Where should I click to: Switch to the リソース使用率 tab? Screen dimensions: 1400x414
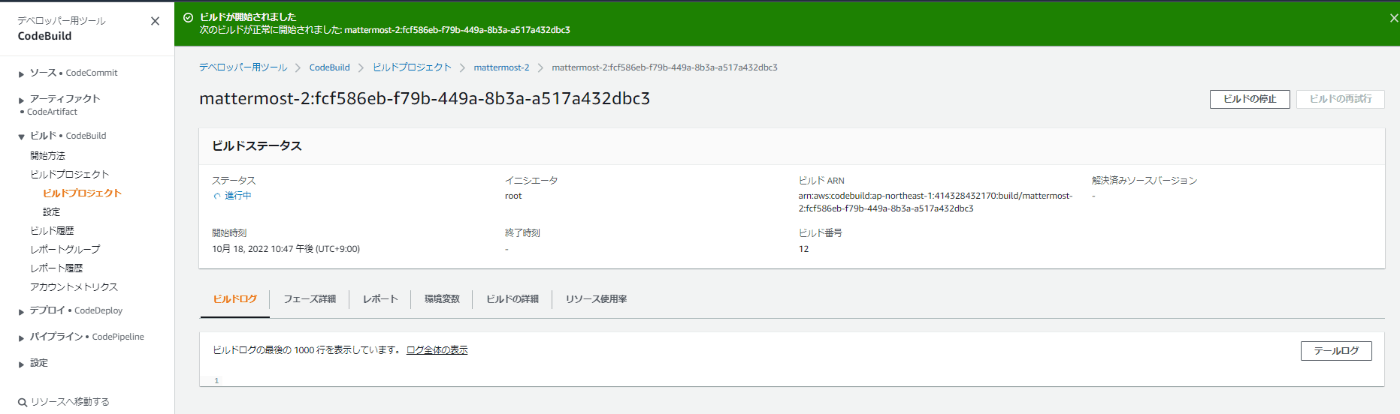[596, 299]
